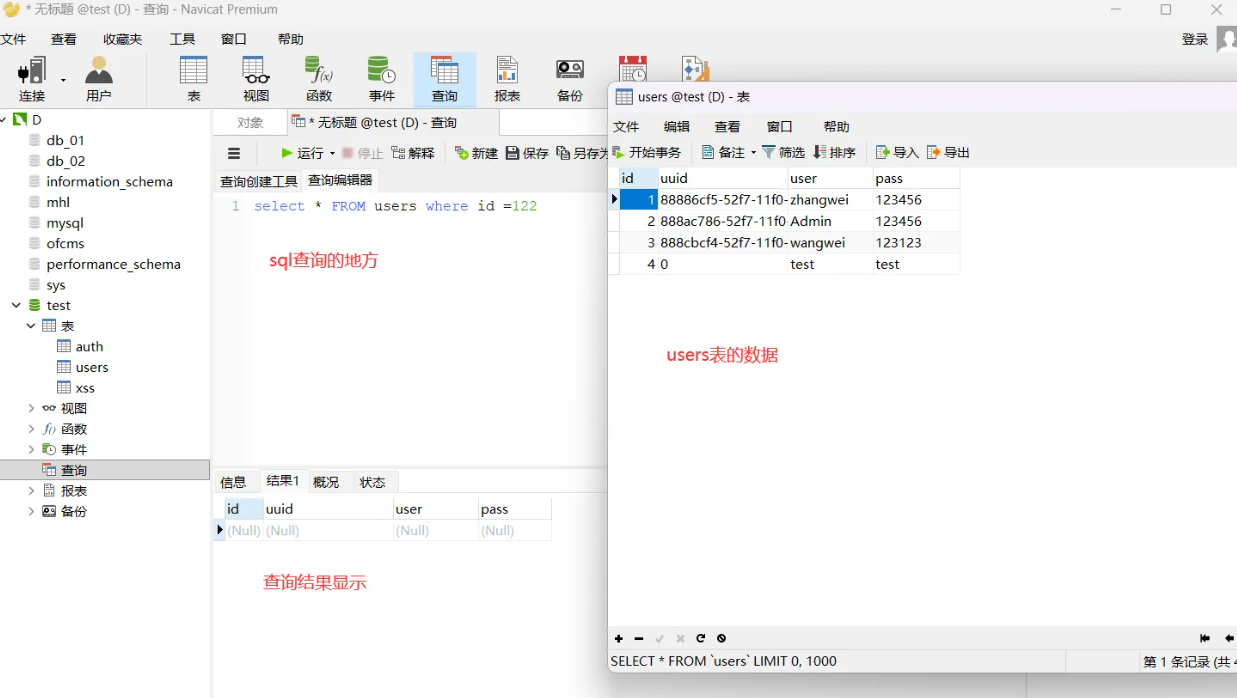Switch to the 信息 results tab
The width and height of the screenshot is (1237, 698).
(x=233, y=482)
